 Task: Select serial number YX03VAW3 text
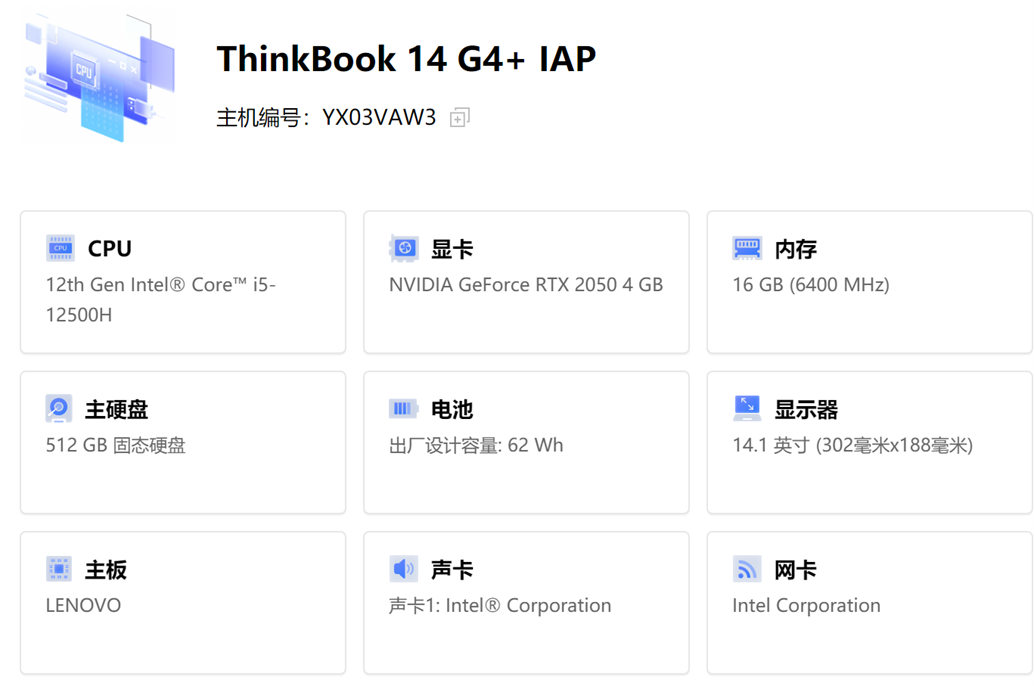click(x=379, y=117)
